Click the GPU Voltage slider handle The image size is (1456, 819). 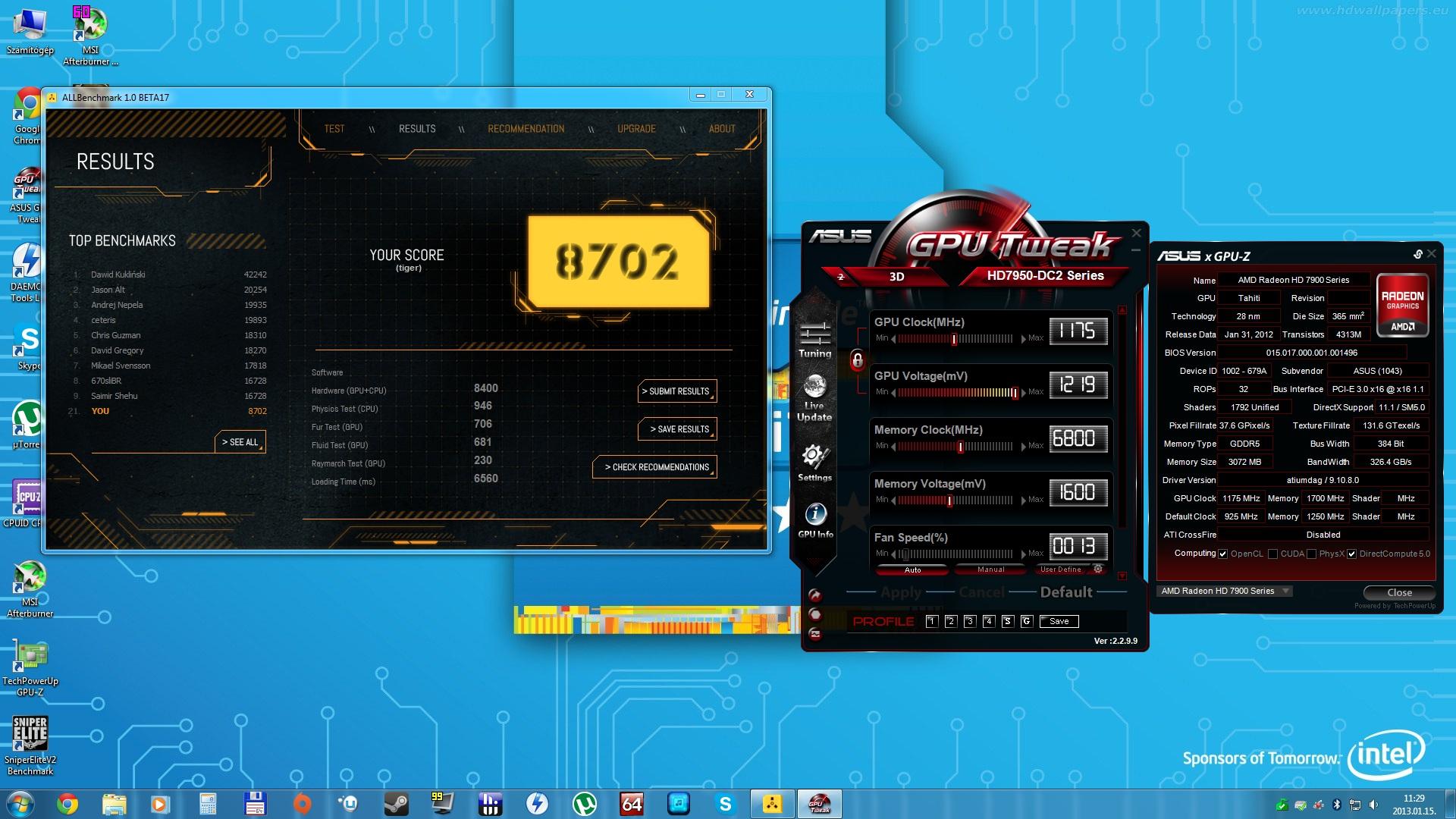point(1014,393)
